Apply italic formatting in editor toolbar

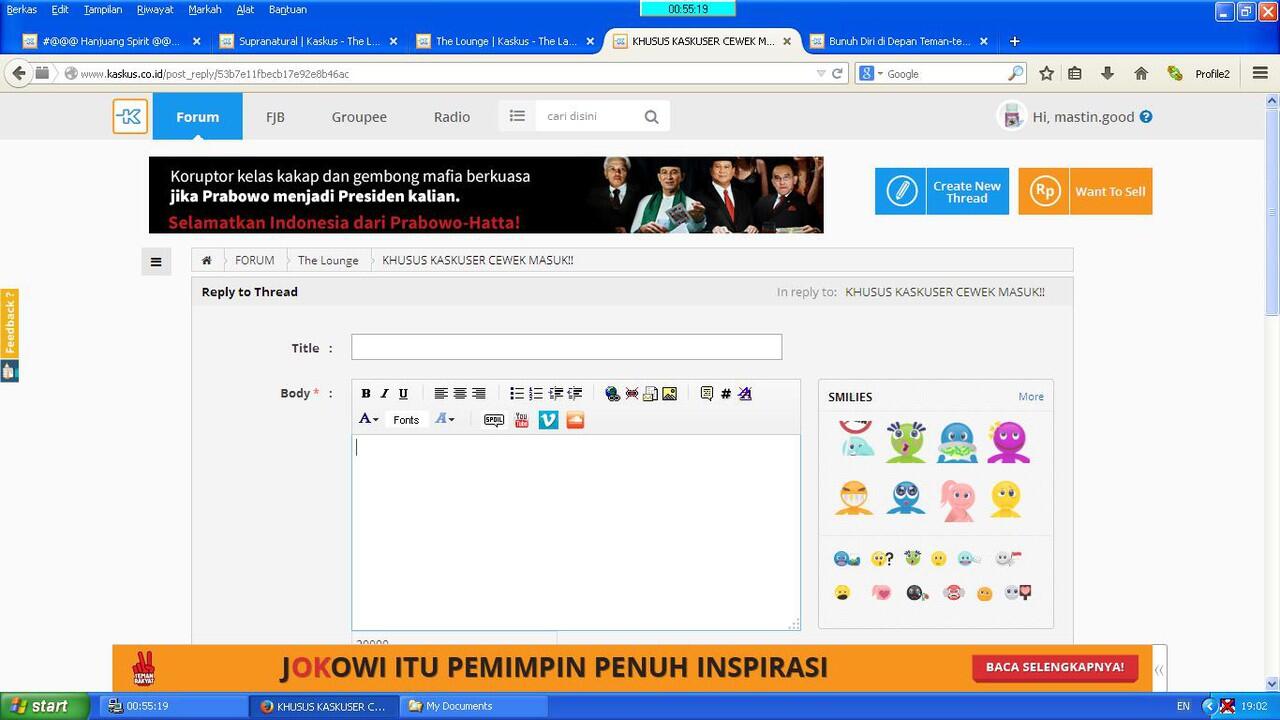point(384,394)
